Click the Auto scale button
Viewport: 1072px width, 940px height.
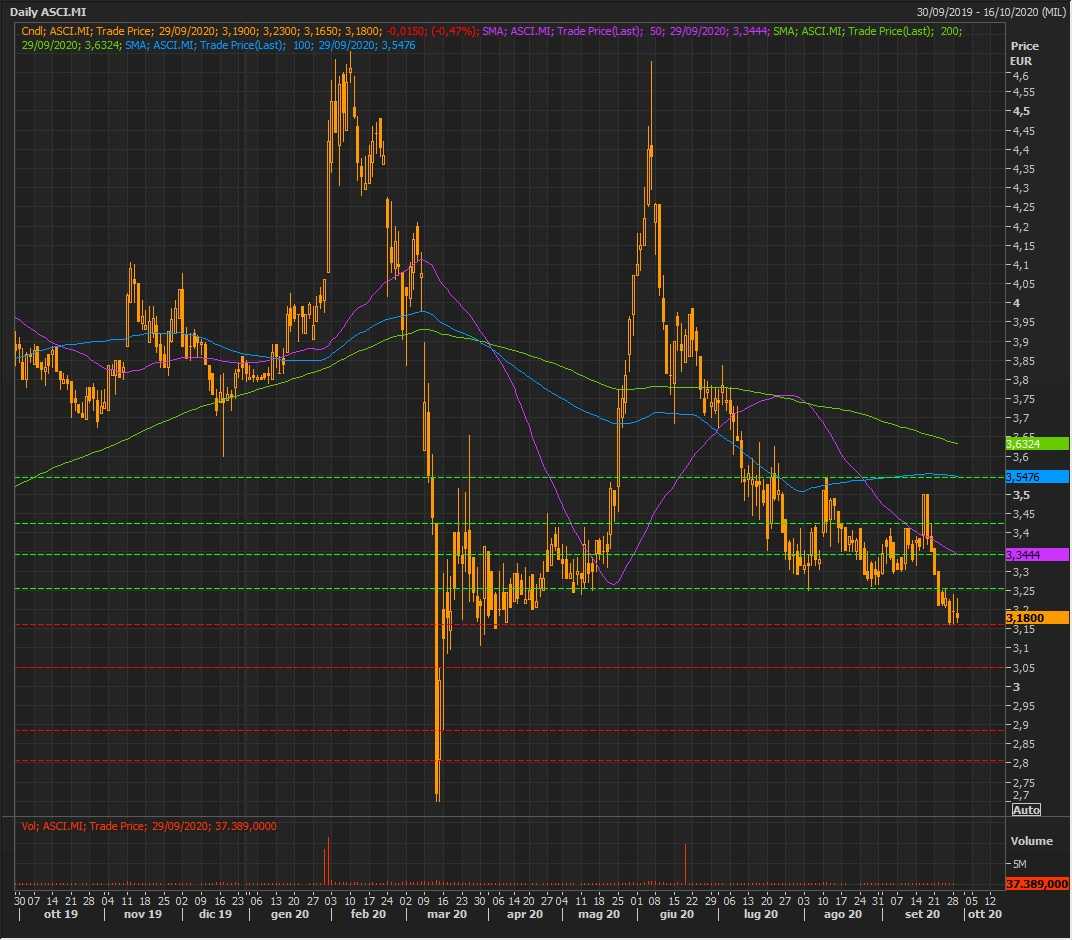(1026, 809)
